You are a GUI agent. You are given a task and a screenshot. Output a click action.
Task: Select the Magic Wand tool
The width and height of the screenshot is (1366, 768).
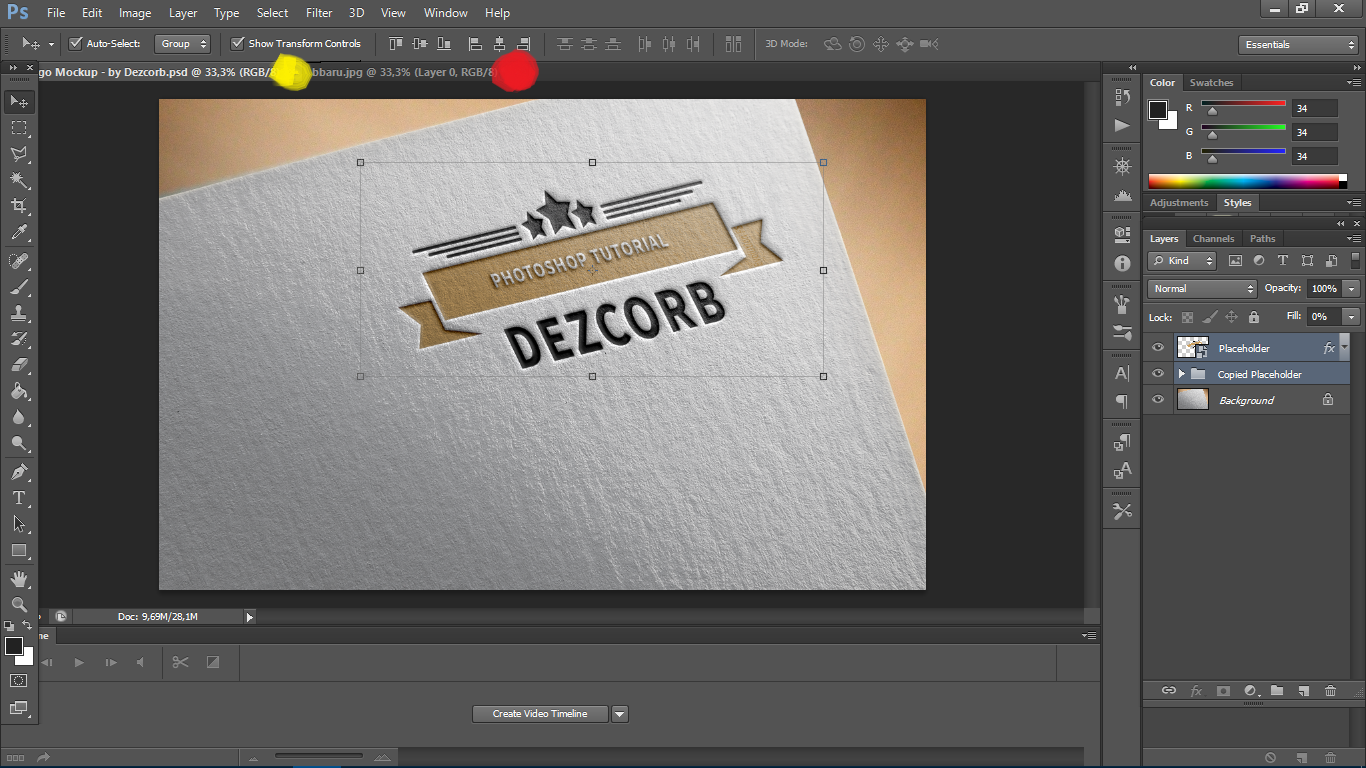point(19,180)
